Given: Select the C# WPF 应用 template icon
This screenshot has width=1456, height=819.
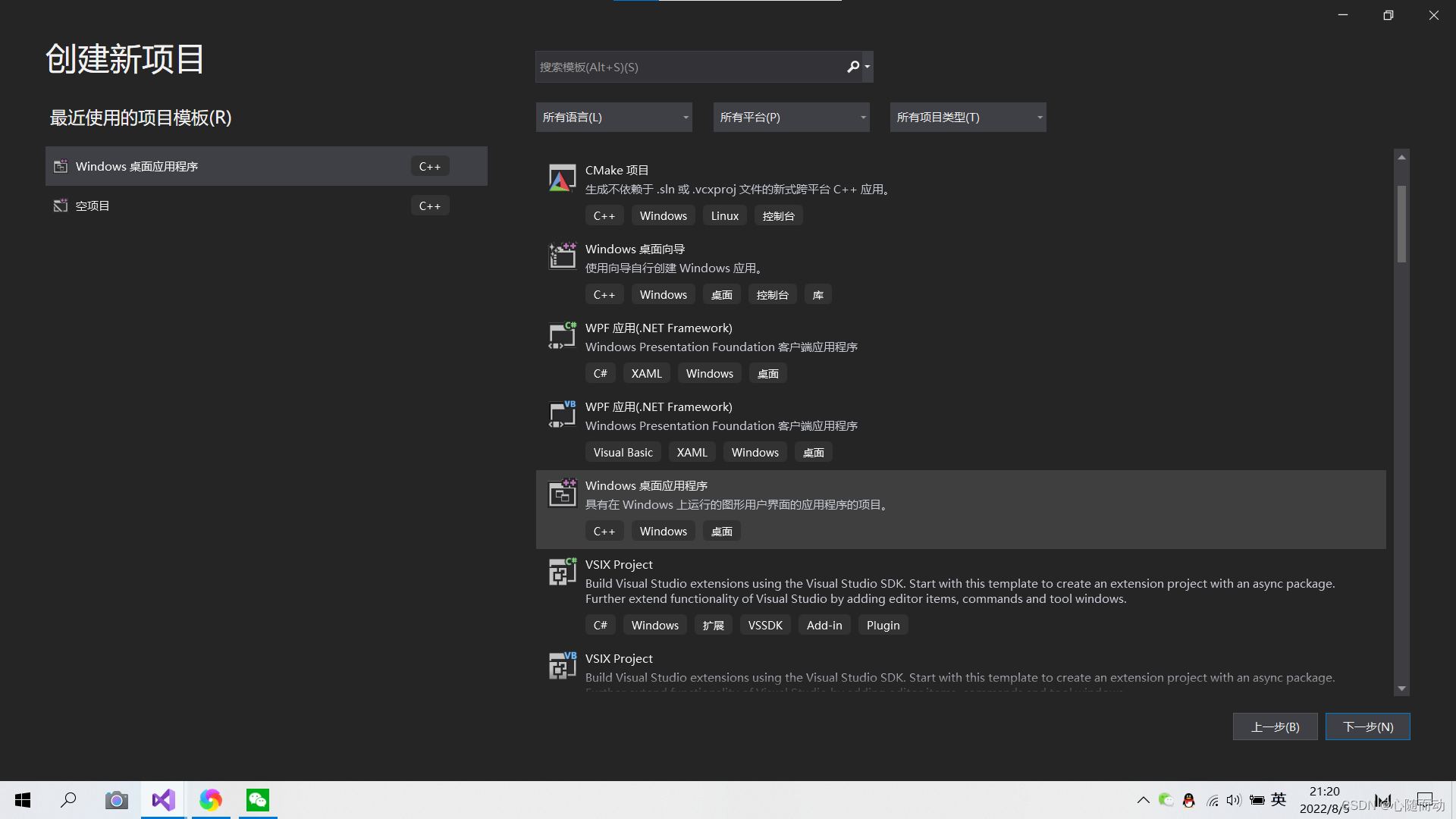Looking at the screenshot, I should 562,336.
